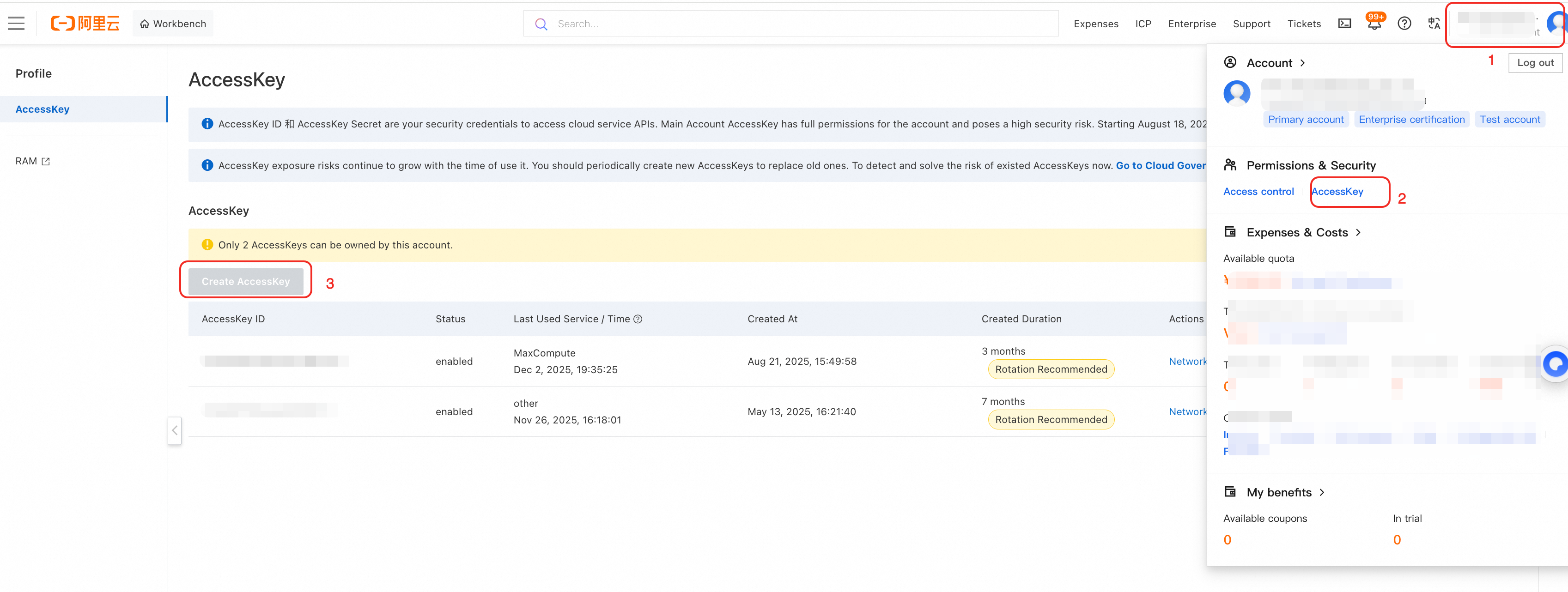Click the Test account tag
1568x592 pixels.
[x=1510, y=119]
